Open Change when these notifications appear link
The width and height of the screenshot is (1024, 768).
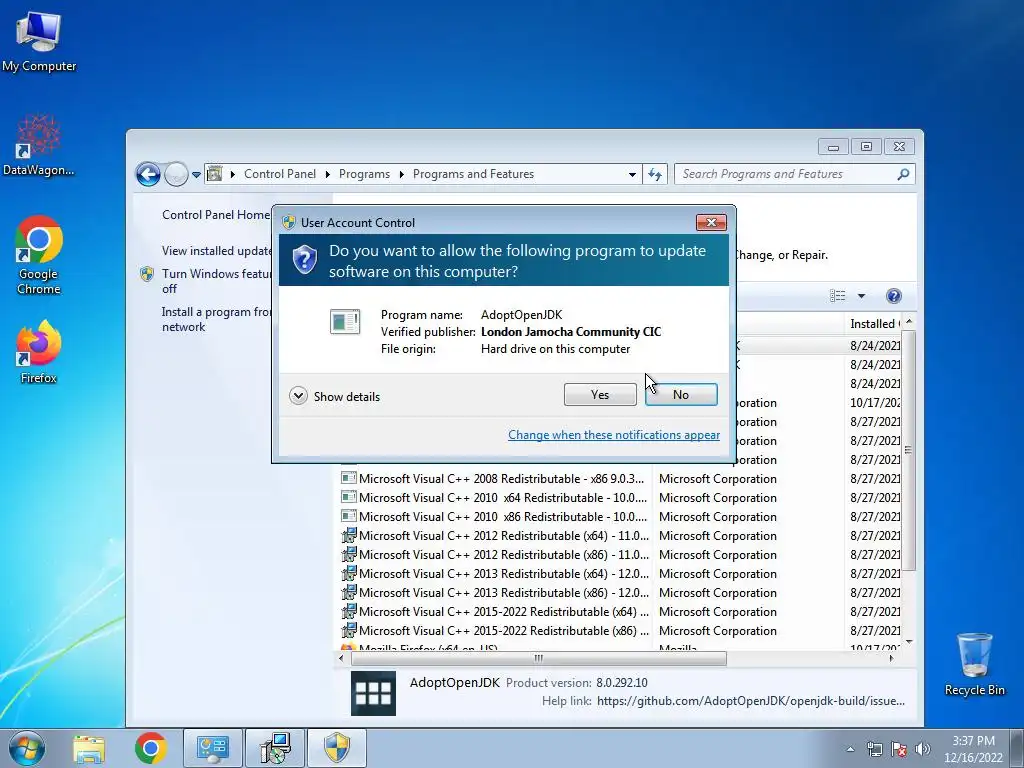614,435
